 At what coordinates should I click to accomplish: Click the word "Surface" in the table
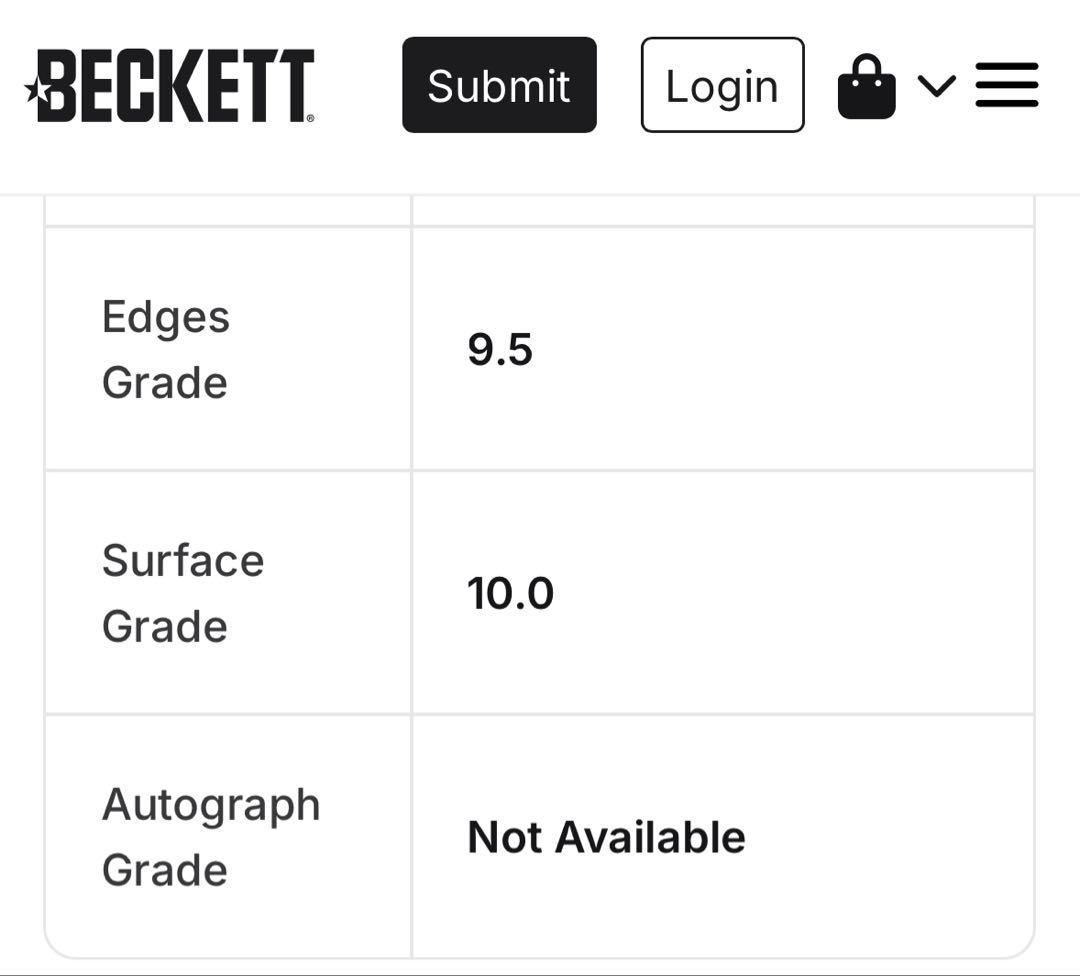point(183,561)
